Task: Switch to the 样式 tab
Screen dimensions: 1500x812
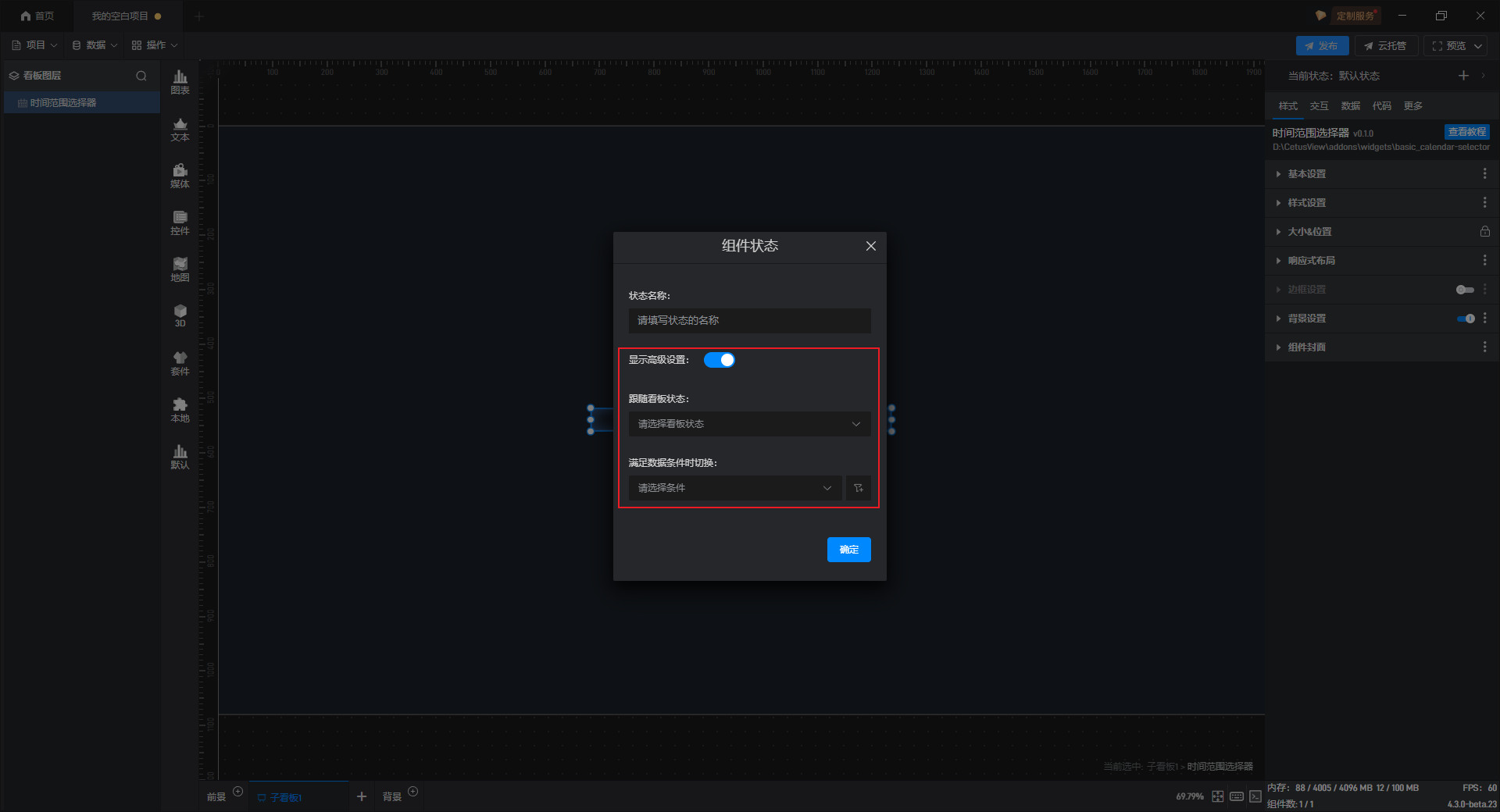Action: [1287, 106]
